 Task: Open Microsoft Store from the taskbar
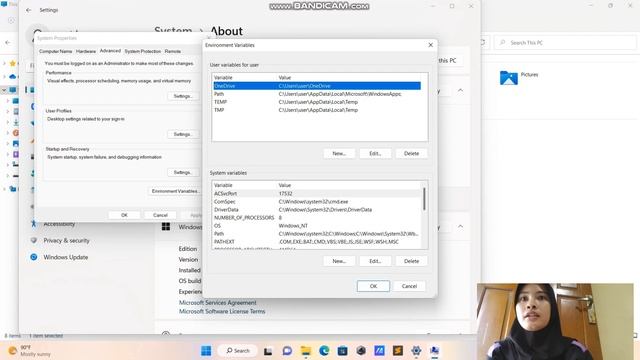(x=342, y=351)
